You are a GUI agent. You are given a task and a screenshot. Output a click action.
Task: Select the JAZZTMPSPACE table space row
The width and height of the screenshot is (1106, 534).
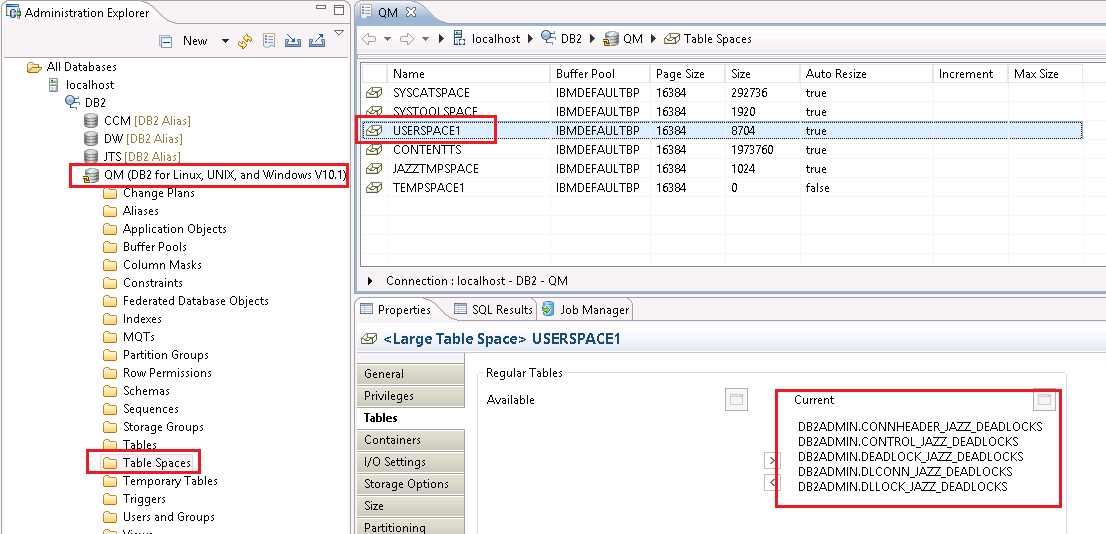pyautogui.click(x=722, y=169)
